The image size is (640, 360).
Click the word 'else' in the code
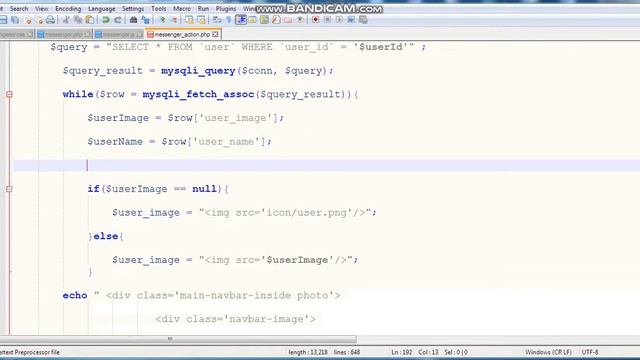(106, 236)
